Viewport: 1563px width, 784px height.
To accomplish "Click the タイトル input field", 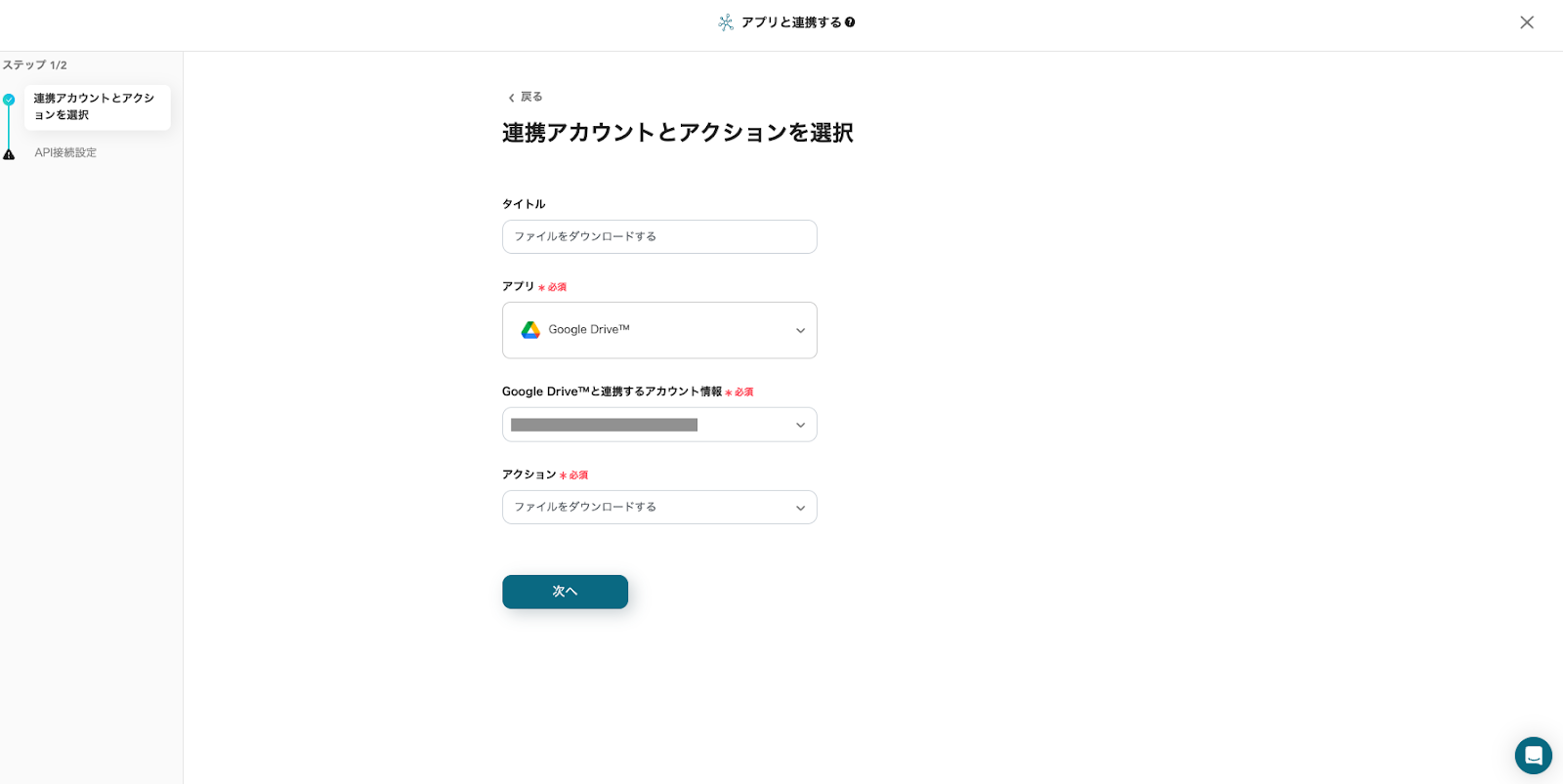I will pos(659,236).
